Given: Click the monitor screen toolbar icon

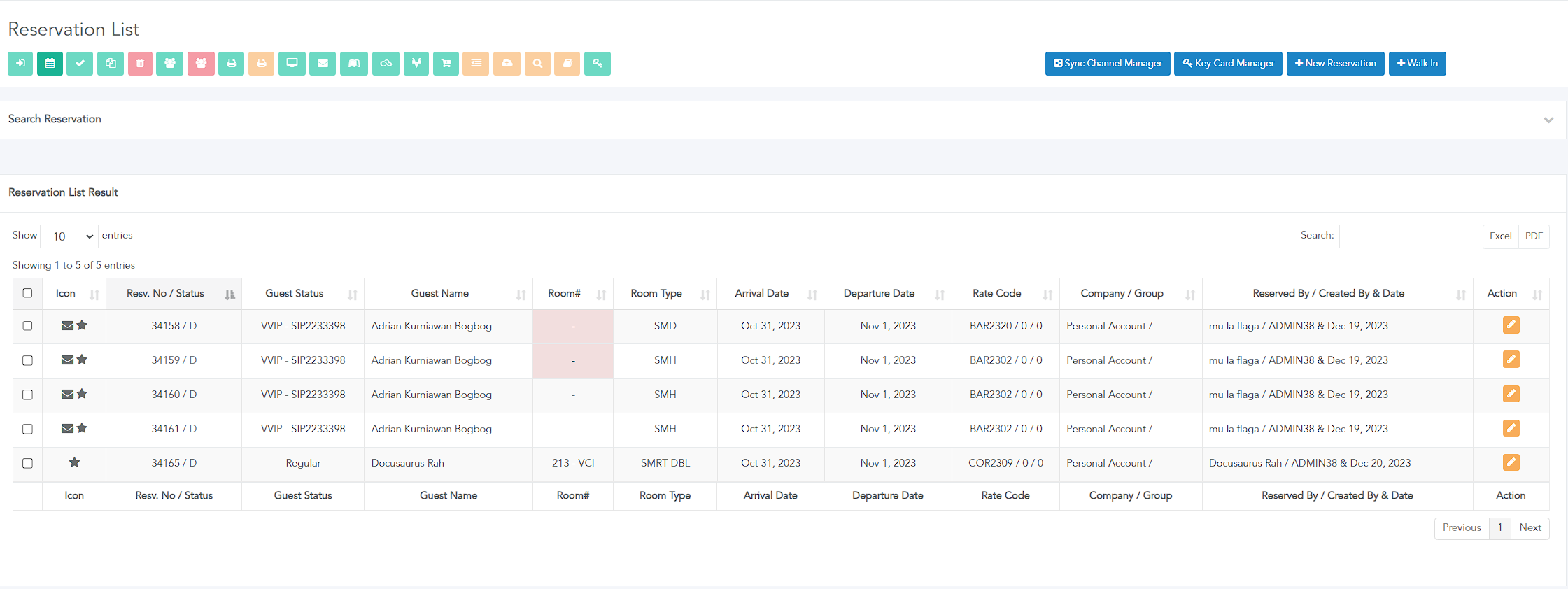Looking at the screenshot, I should pyautogui.click(x=292, y=64).
